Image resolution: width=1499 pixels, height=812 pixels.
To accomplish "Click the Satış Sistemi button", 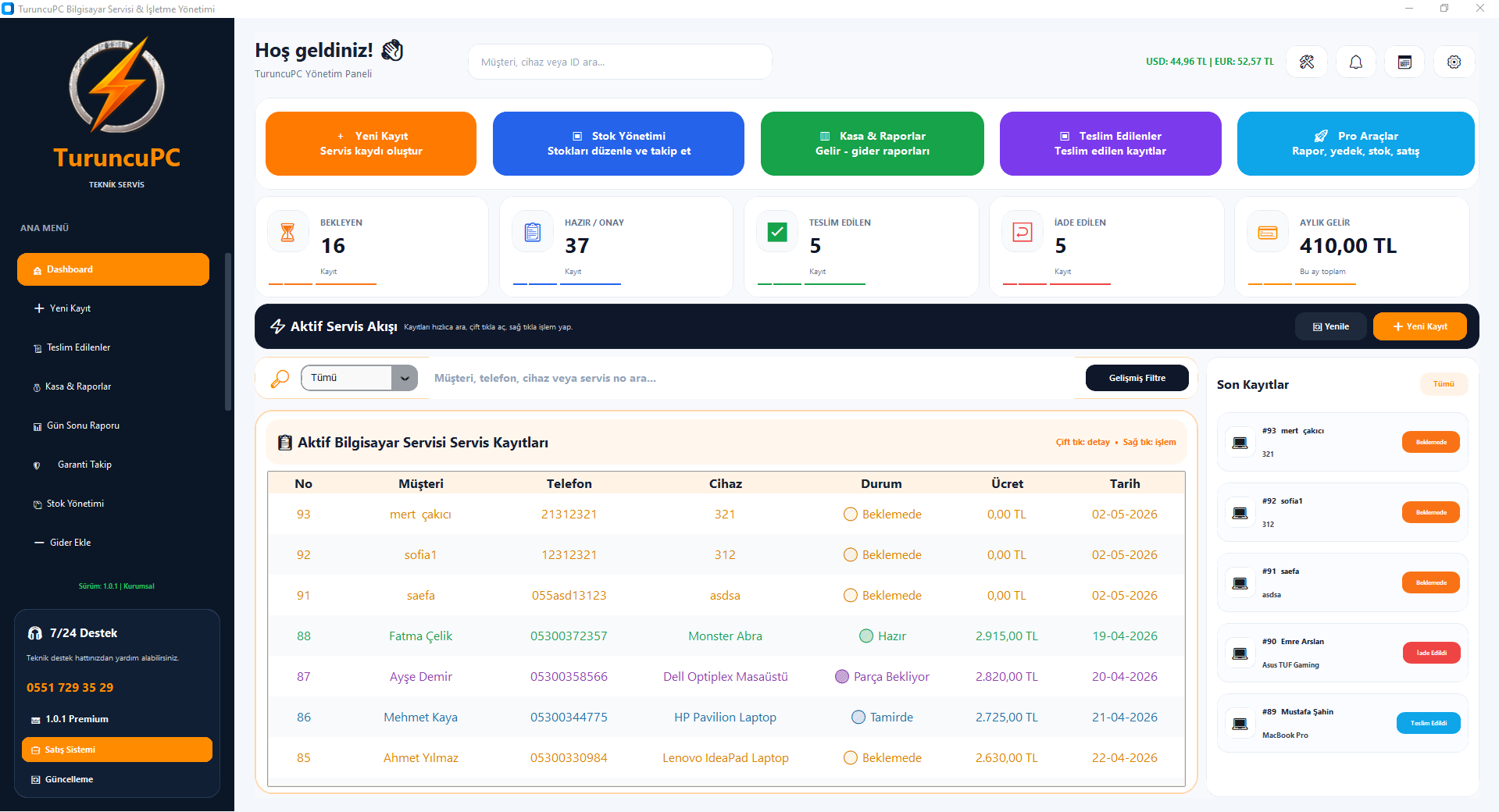I will pyautogui.click(x=117, y=750).
